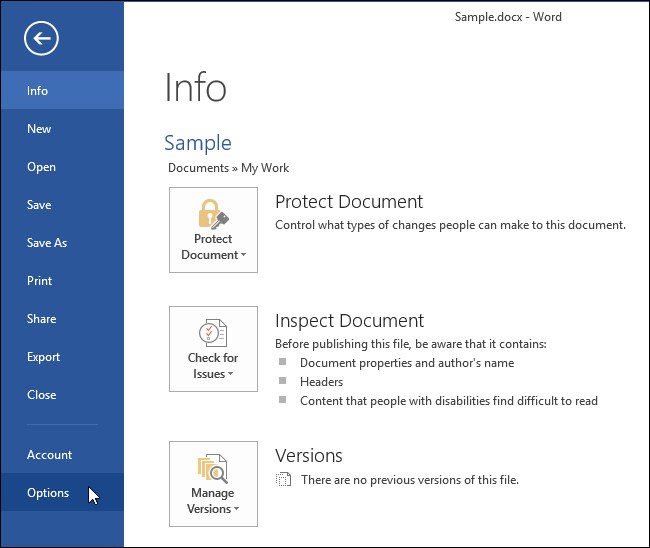Click the back arrow circle icon
The image size is (650, 548).
[42, 39]
